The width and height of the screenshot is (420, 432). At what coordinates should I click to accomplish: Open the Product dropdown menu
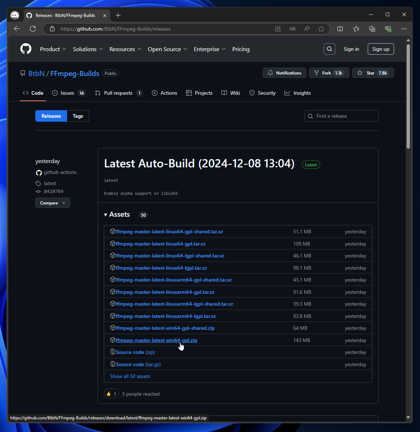[x=53, y=49]
